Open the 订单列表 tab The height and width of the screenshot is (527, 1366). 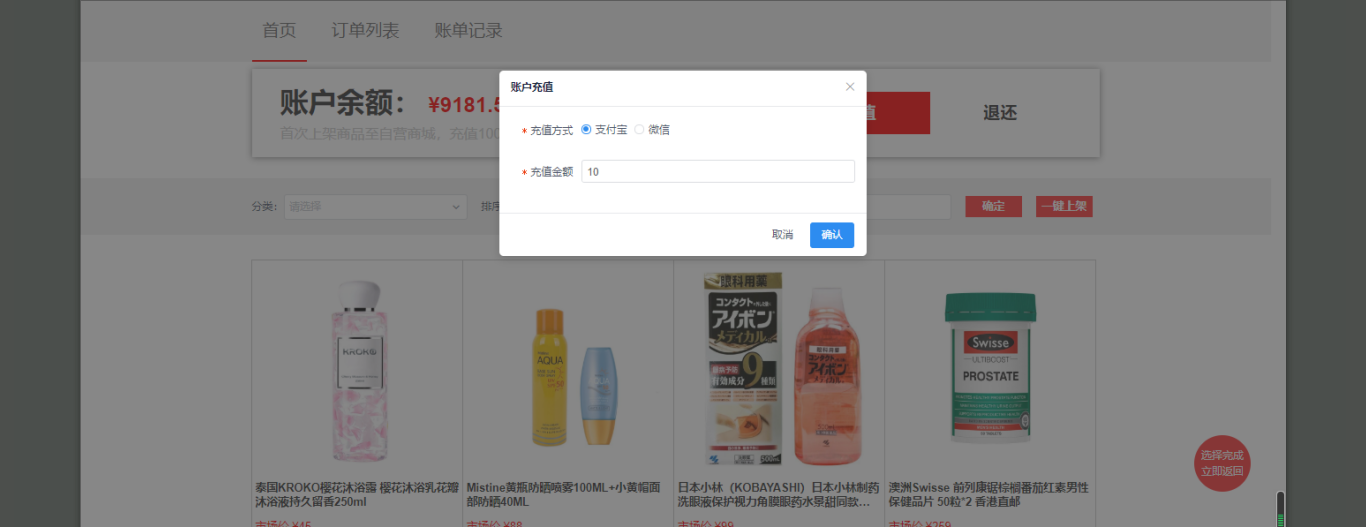click(365, 31)
